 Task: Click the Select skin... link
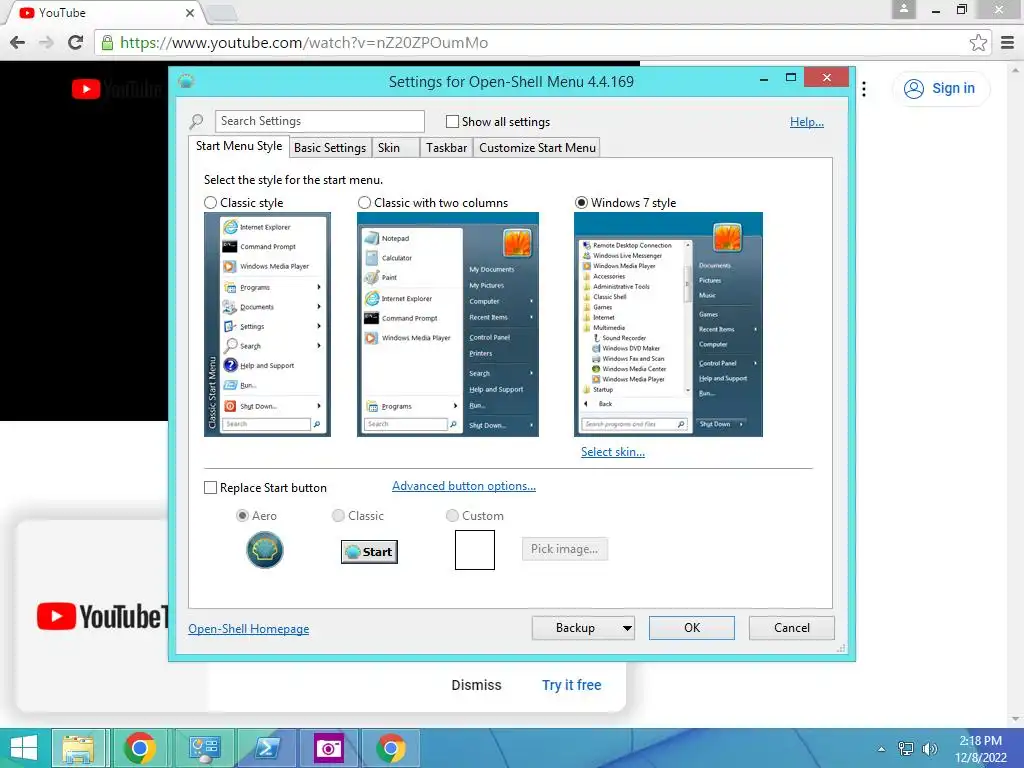tap(613, 452)
